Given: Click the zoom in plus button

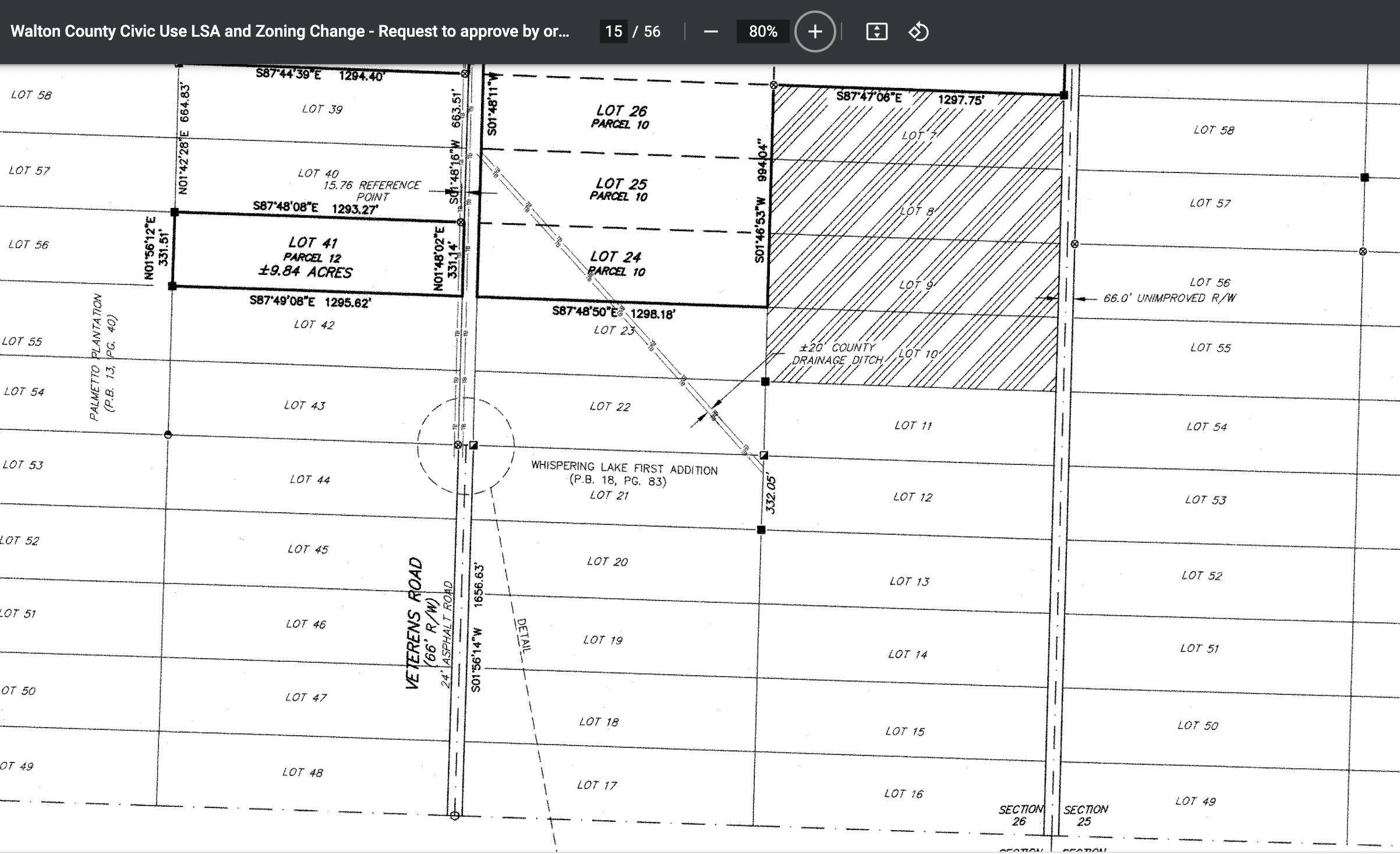Looking at the screenshot, I should pyautogui.click(x=815, y=31).
